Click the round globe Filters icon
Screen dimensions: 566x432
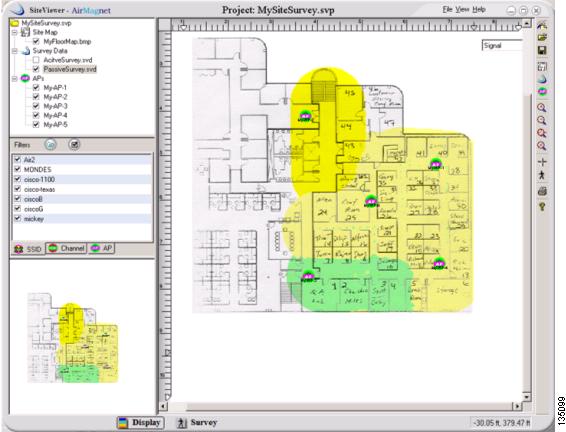(x=51, y=145)
